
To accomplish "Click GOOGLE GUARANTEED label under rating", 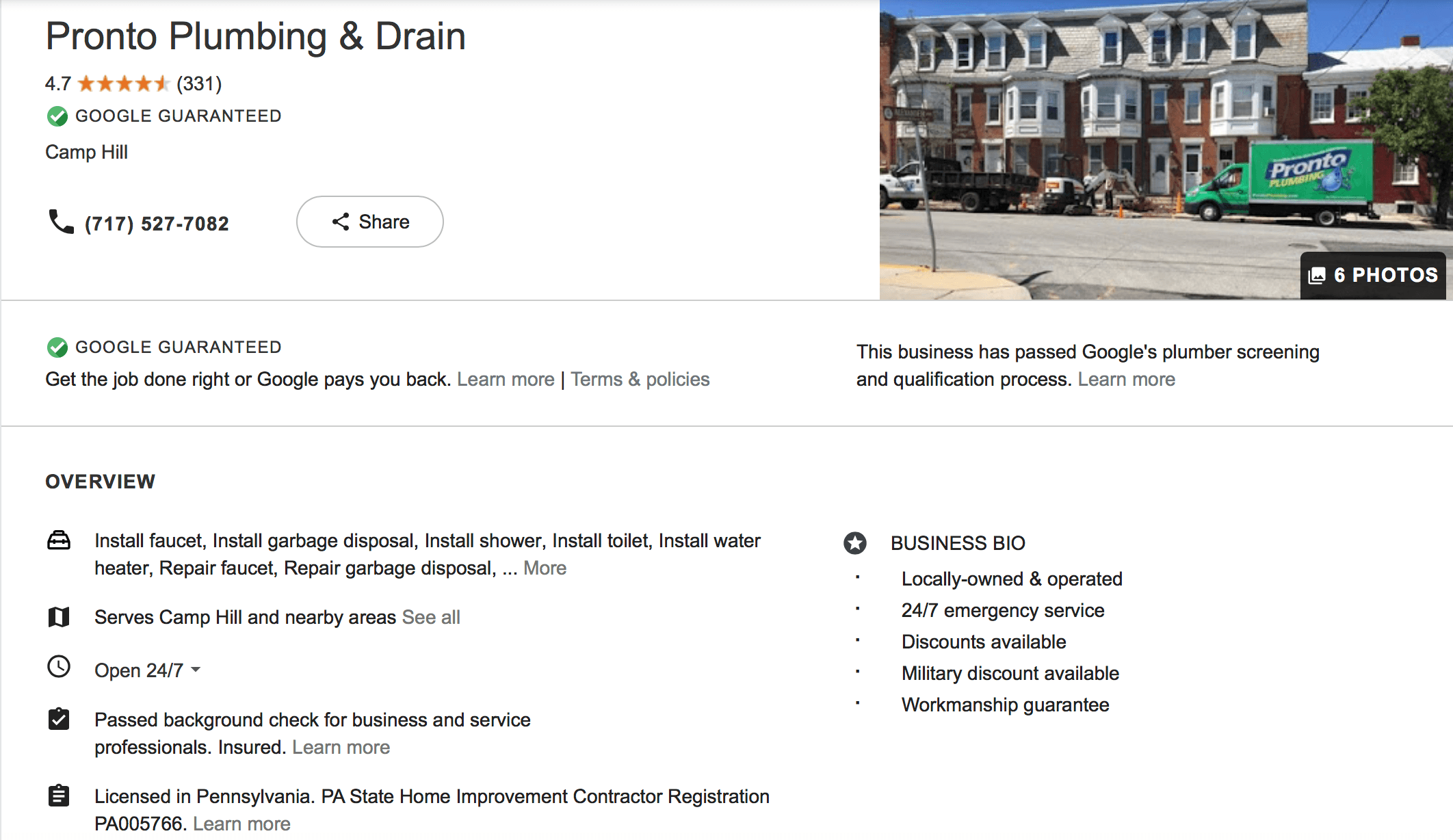I will click(178, 116).
